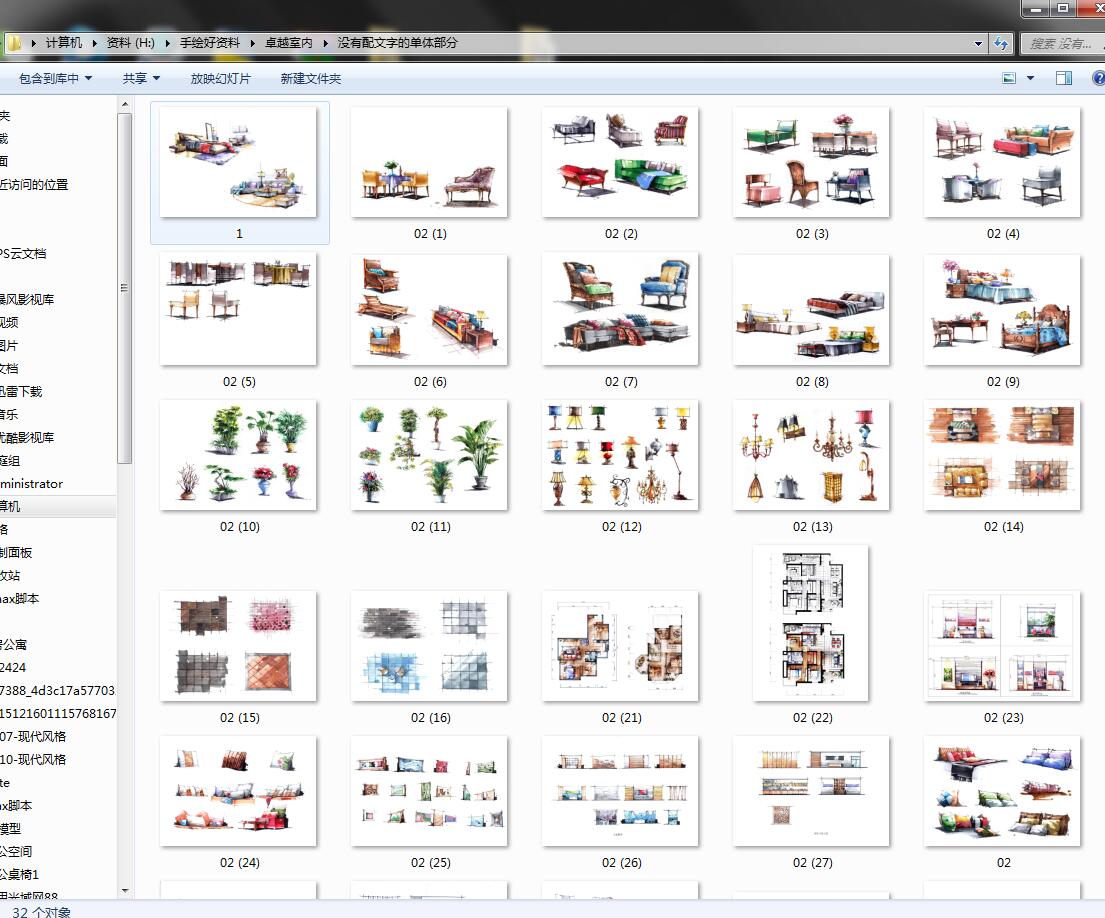Toggle the preview pane icon
The width and height of the screenshot is (1105, 918).
[1064, 78]
